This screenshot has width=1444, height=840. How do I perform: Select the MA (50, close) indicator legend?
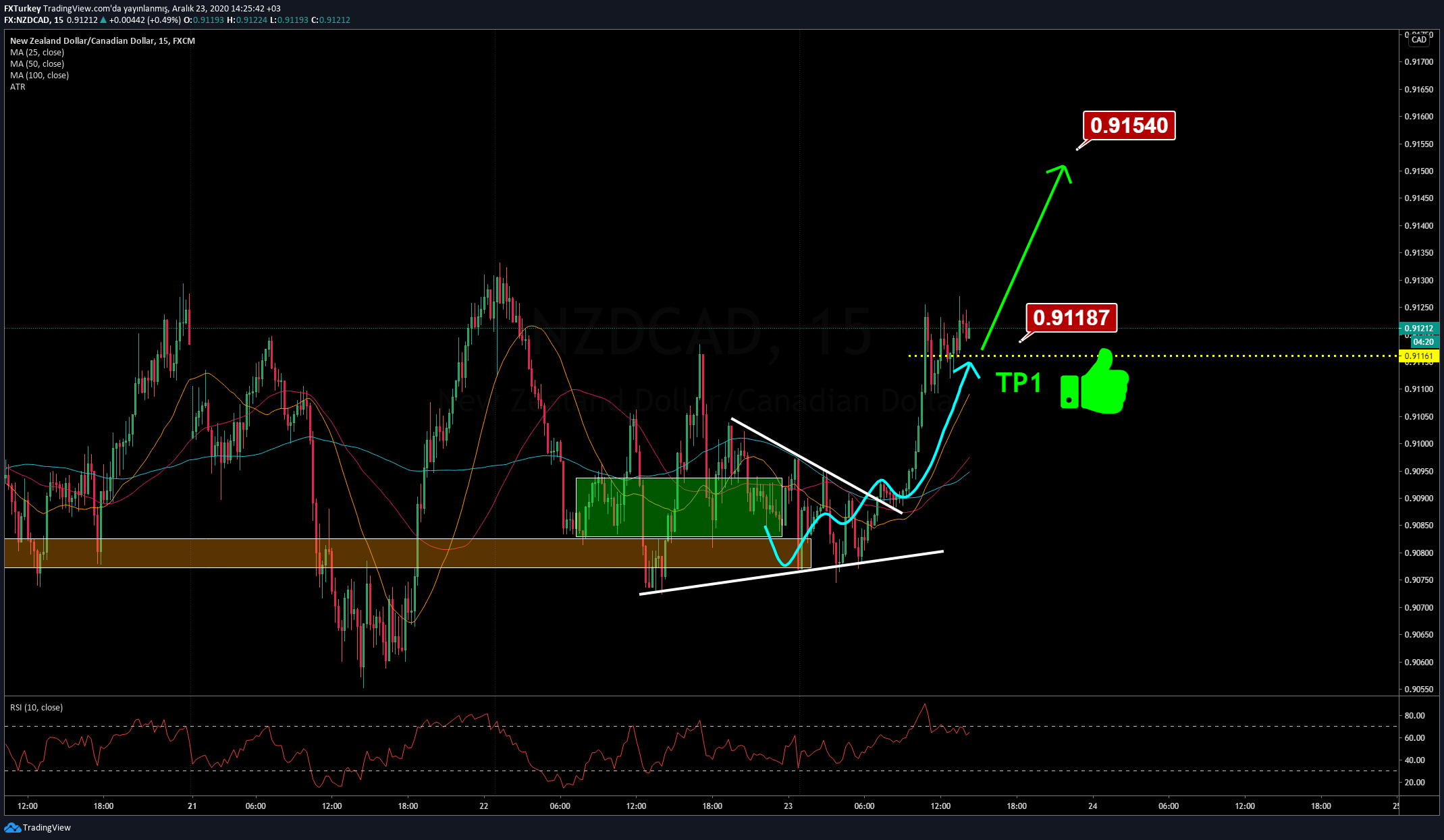37,64
